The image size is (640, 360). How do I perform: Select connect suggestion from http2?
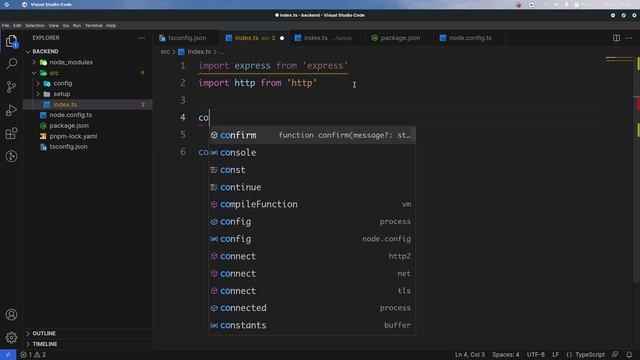[312, 256]
